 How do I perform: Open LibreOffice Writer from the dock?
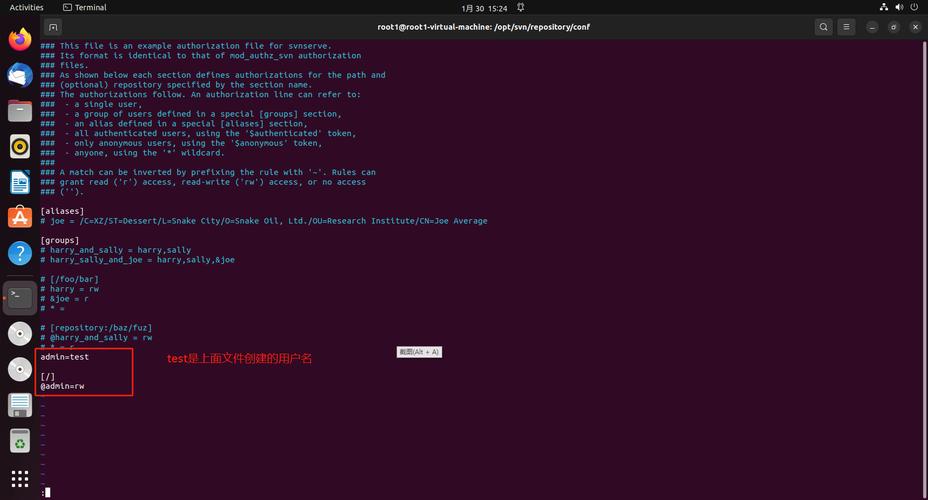(x=20, y=182)
